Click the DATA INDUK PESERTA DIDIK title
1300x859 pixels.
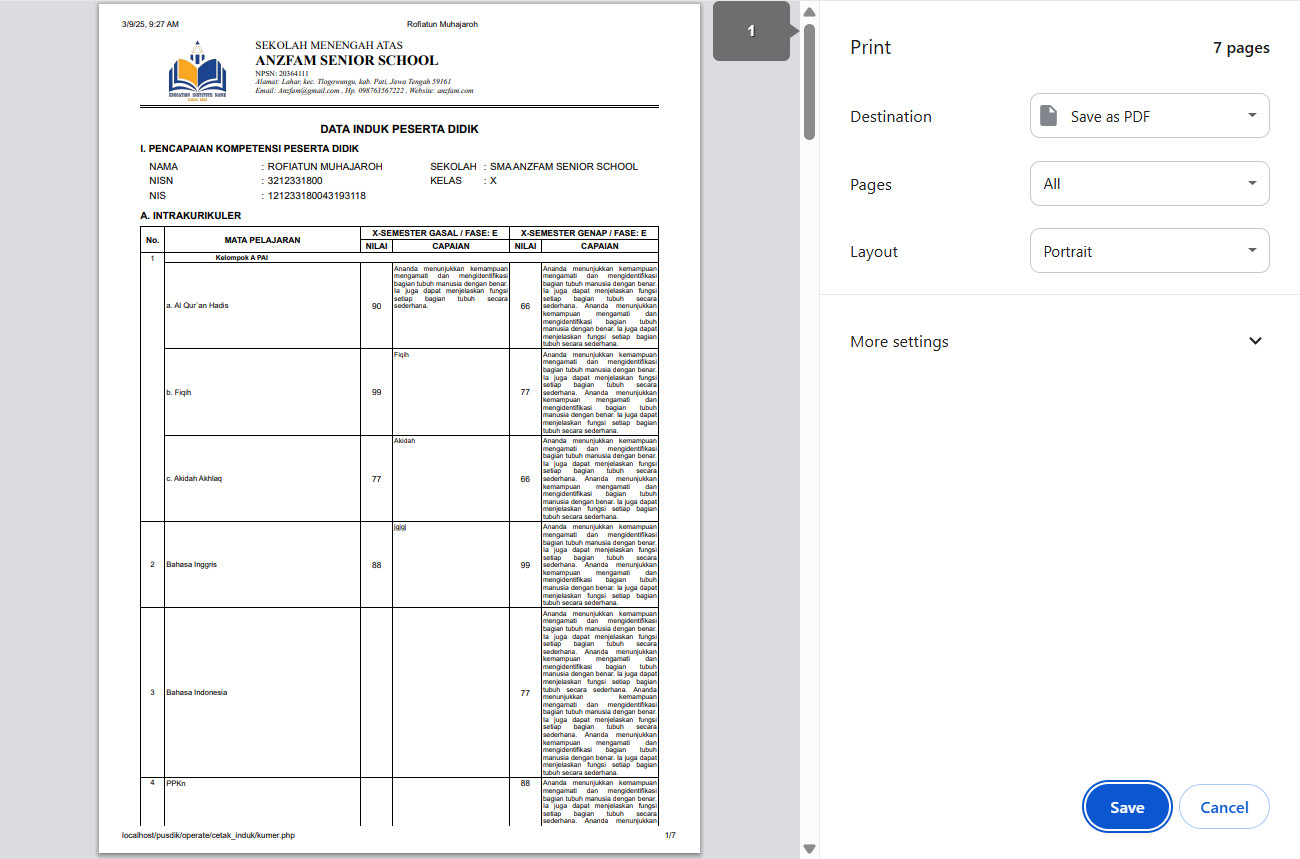(x=399, y=129)
